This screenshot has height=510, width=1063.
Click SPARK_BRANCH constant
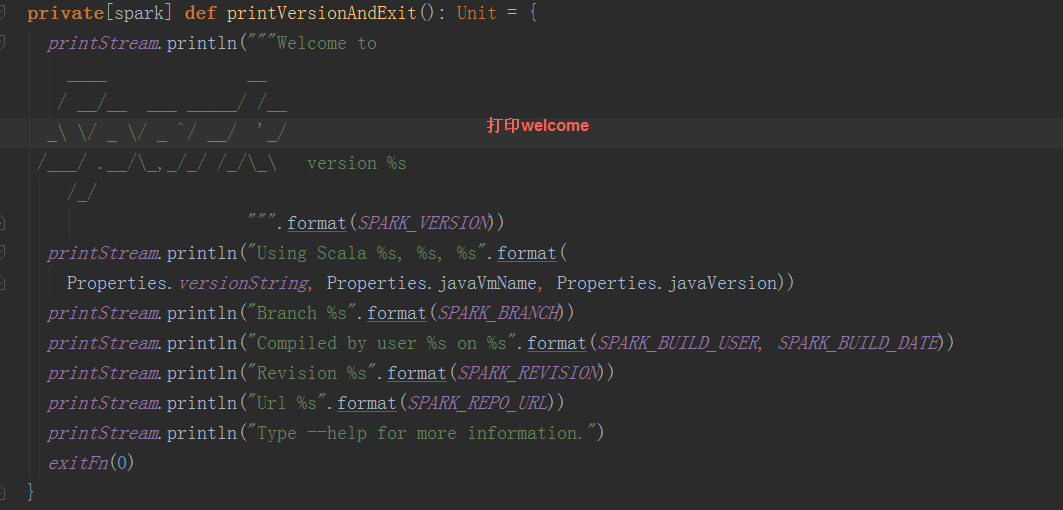pyautogui.click(x=499, y=313)
